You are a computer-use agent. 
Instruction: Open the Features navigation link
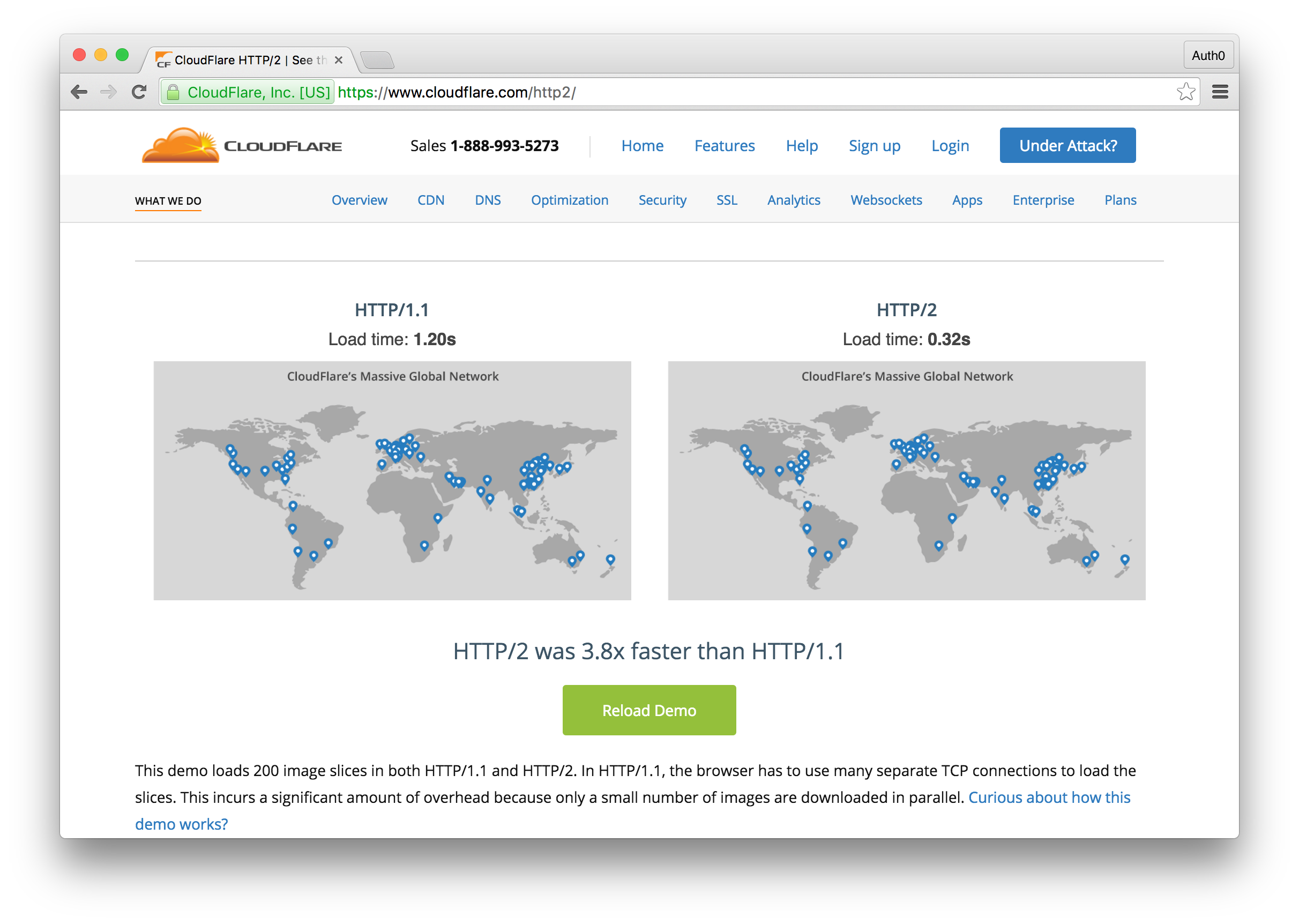point(724,146)
